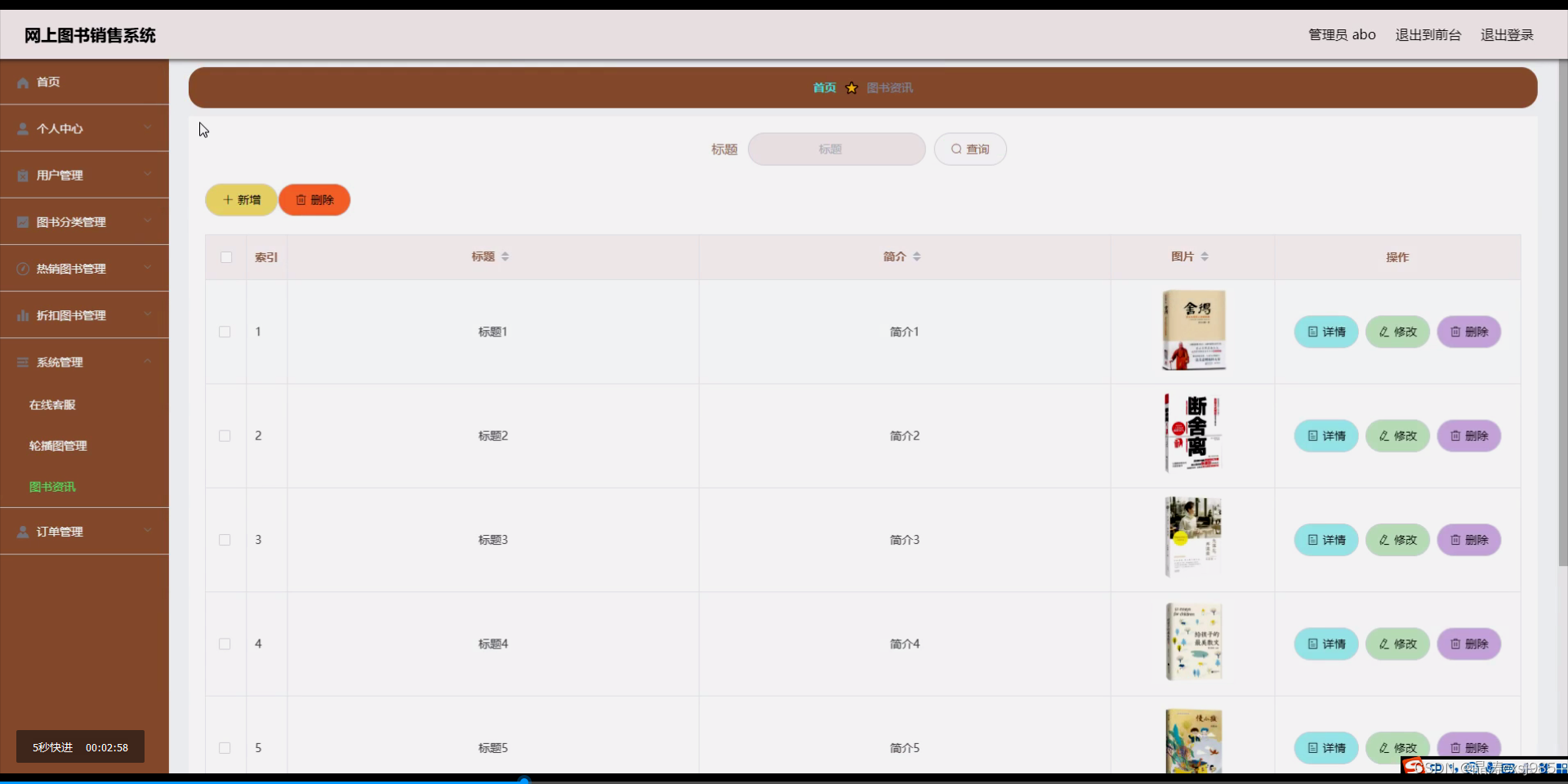
Task: Tick the checkbox for row 3
Action: pos(225,540)
